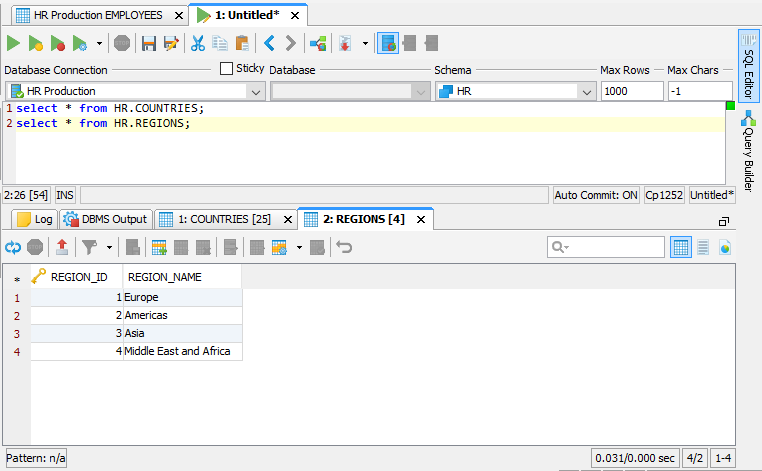Click the REGION_ID column header

click(x=77, y=277)
